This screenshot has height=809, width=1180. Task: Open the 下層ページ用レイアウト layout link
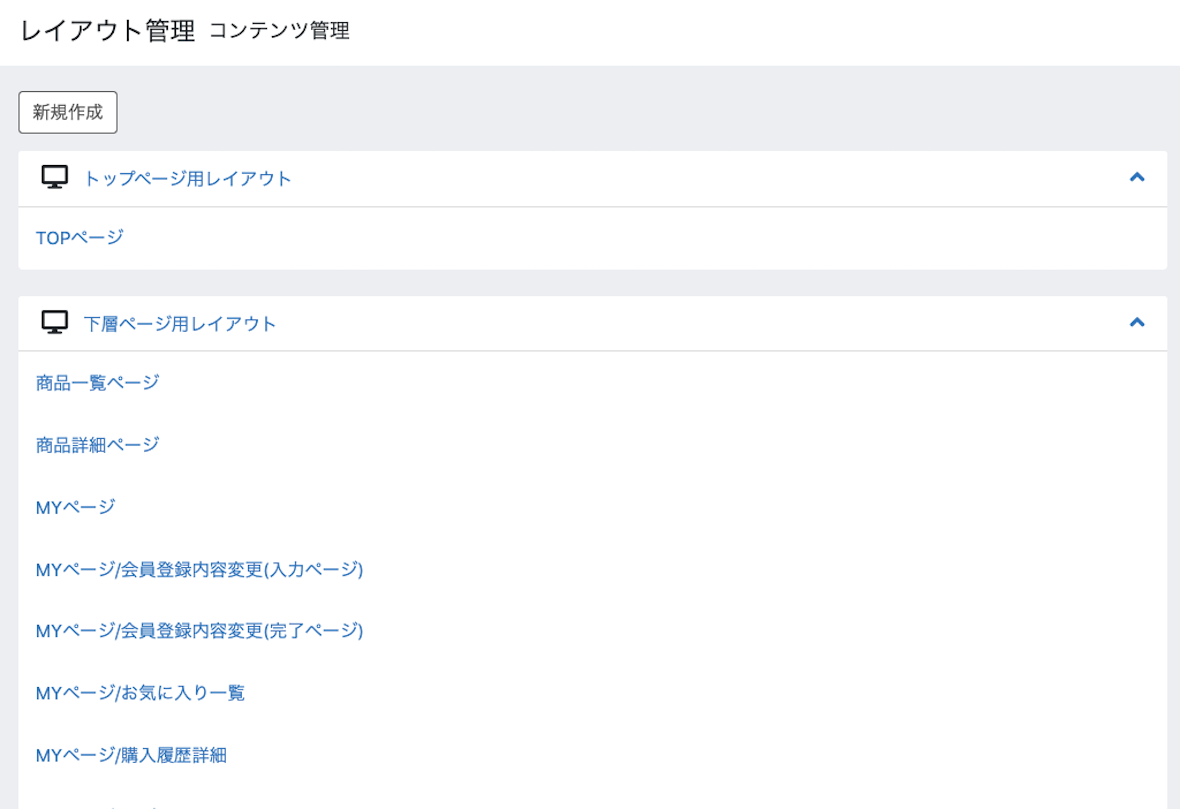click(x=180, y=324)
